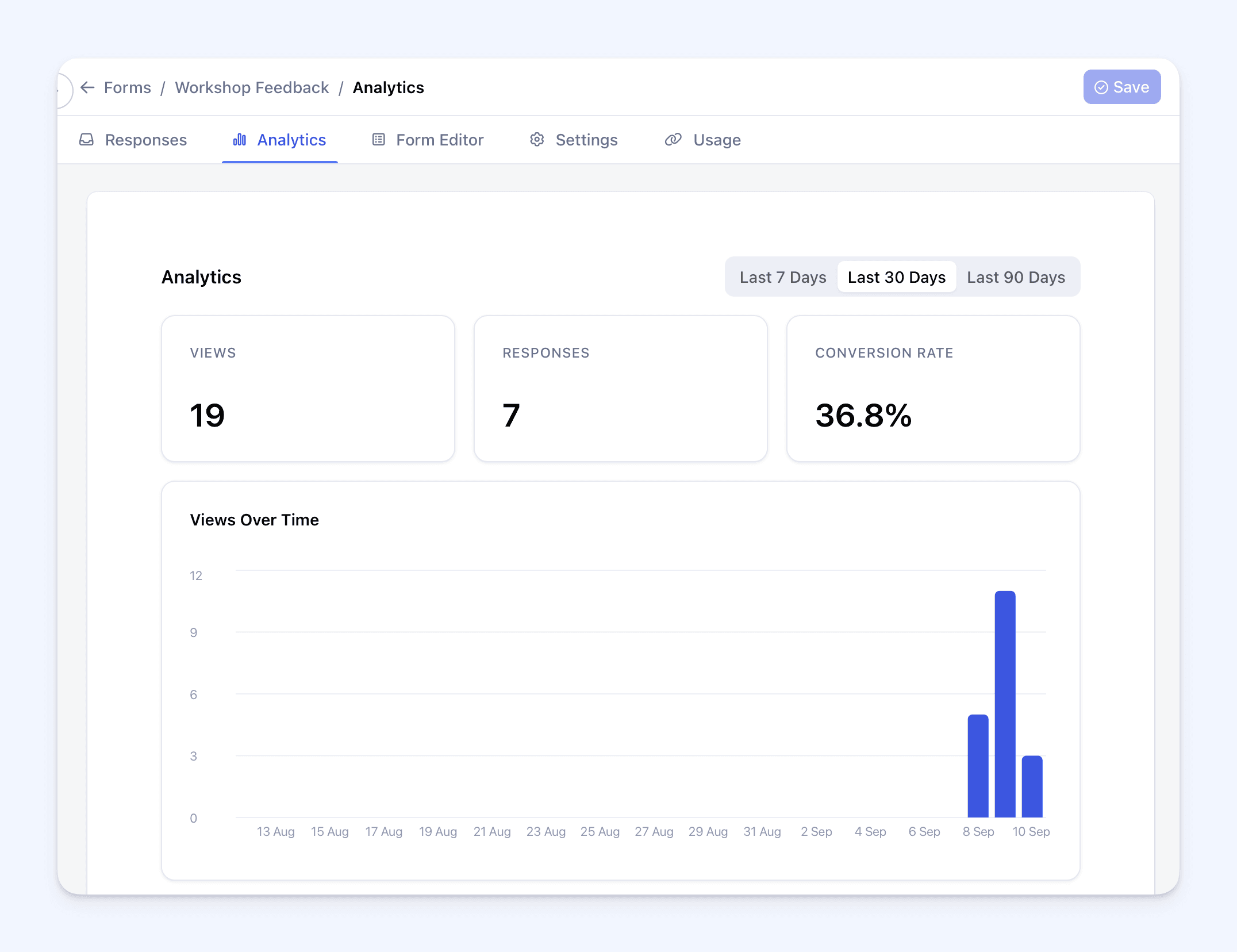Viewport: 1237px width, 952px height.
Task: Click the tallest bar in the chart
Action: tap(1005, 704)
